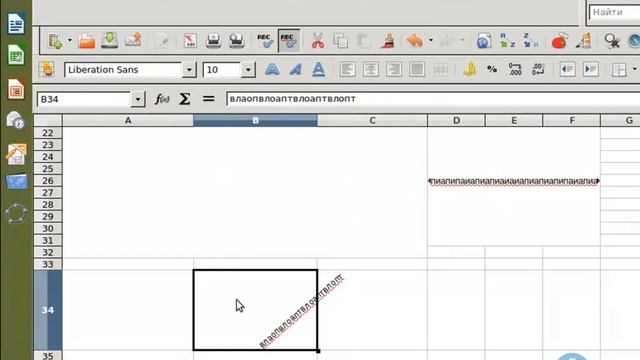Open the Styles and Formatting icon

pos(47,69)
